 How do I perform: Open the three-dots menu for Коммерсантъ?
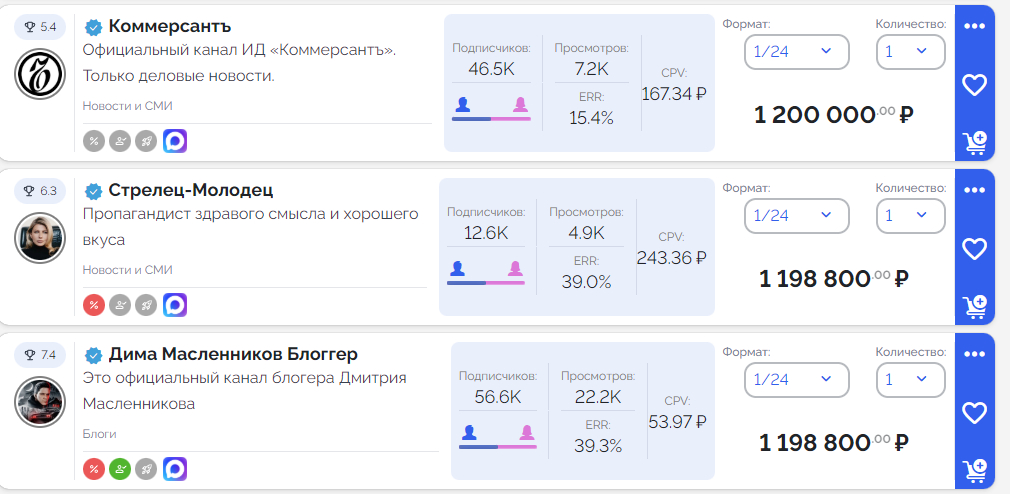click(x=974, y=26)
